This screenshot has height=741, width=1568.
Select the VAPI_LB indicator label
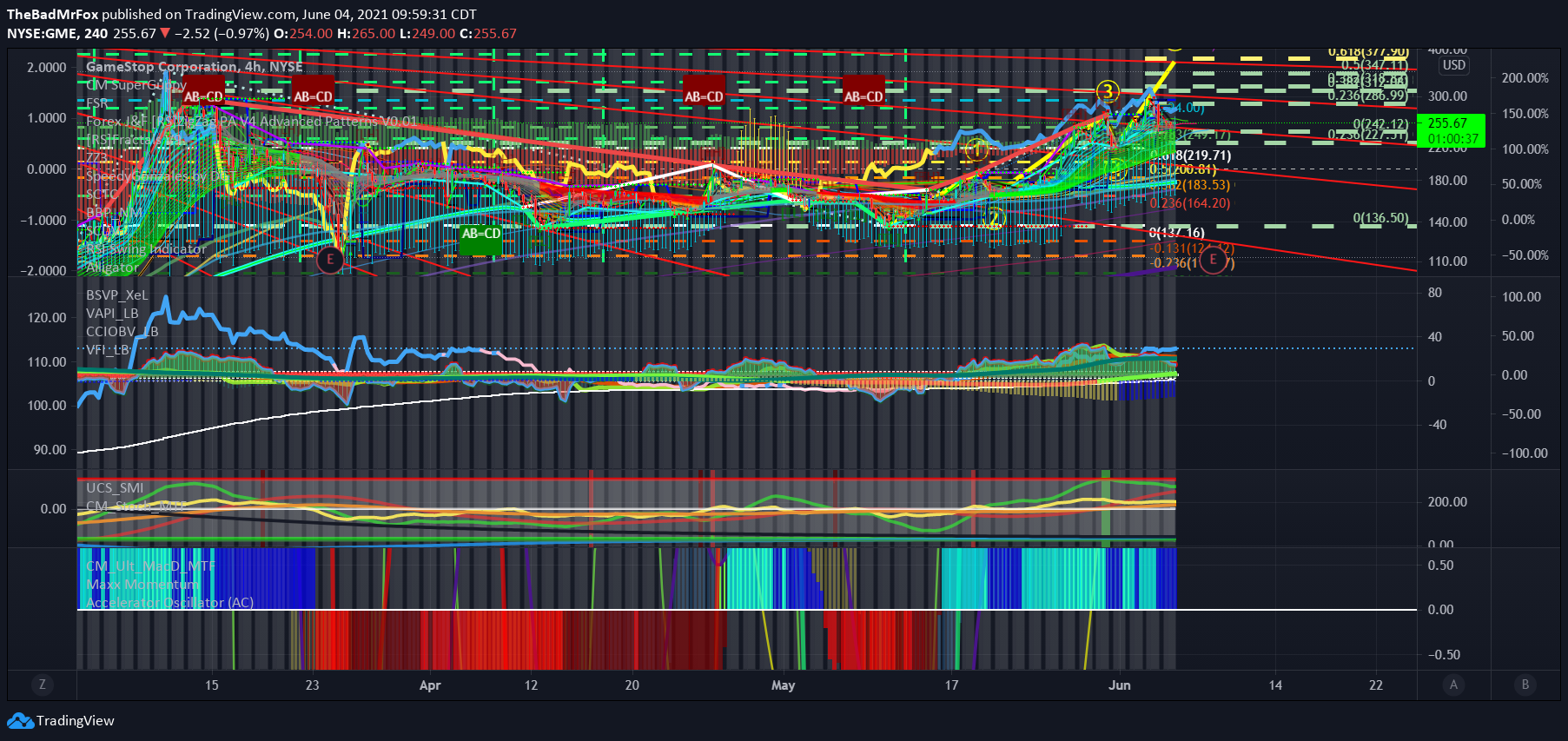(x=112, y=313)
